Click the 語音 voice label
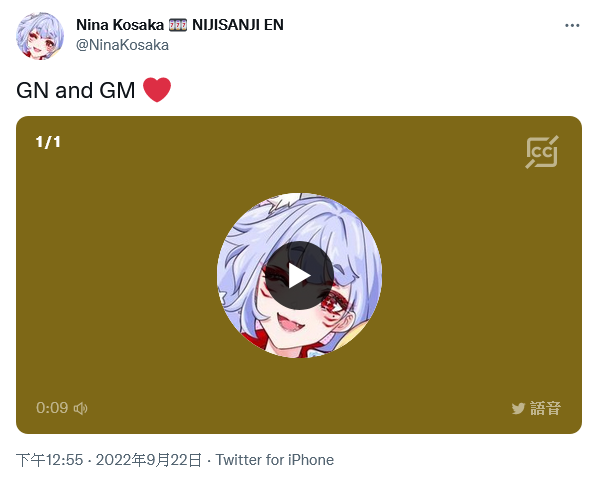This screenshot has width=598, height=484. tap(545, 408)
